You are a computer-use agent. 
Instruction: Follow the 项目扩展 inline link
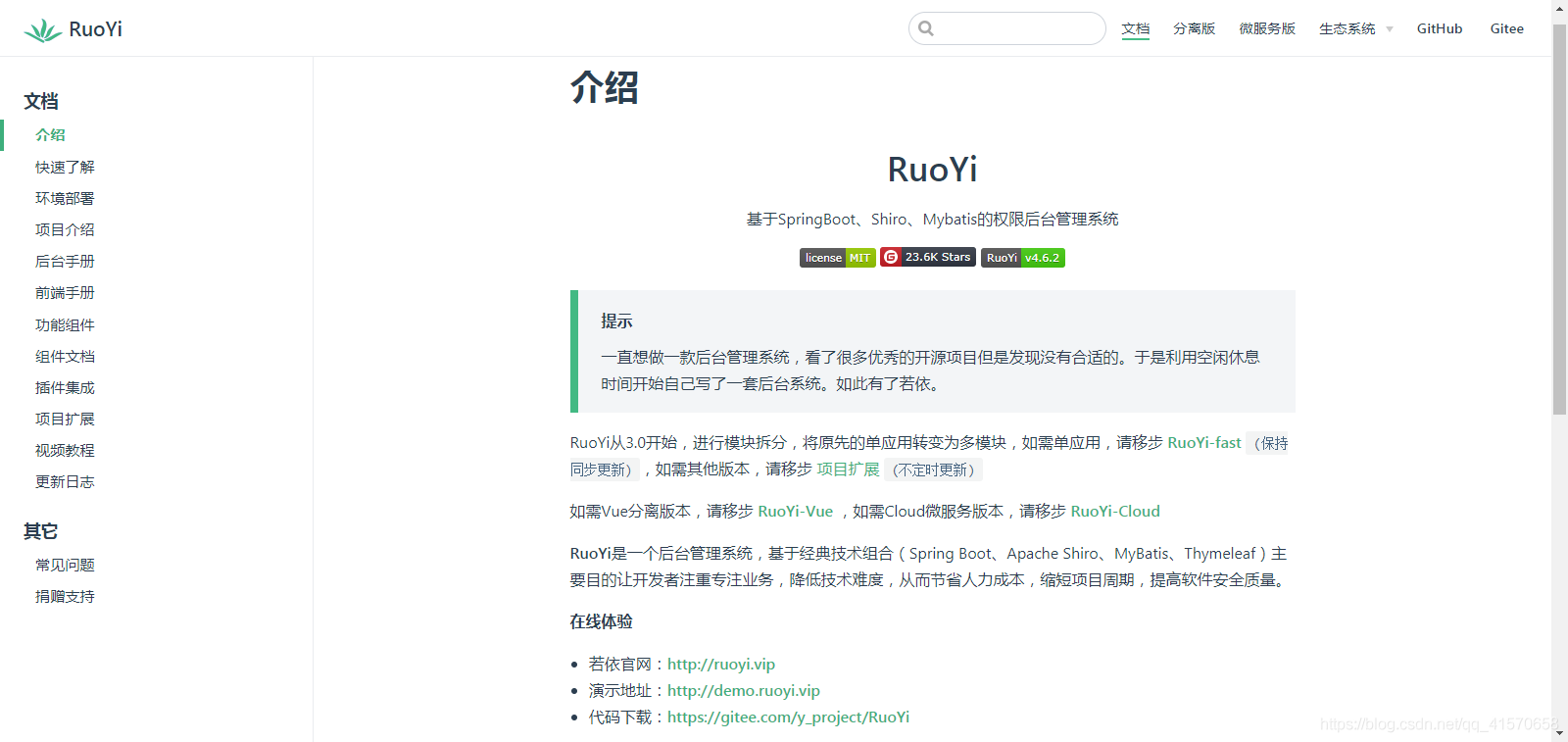point(848,470)
